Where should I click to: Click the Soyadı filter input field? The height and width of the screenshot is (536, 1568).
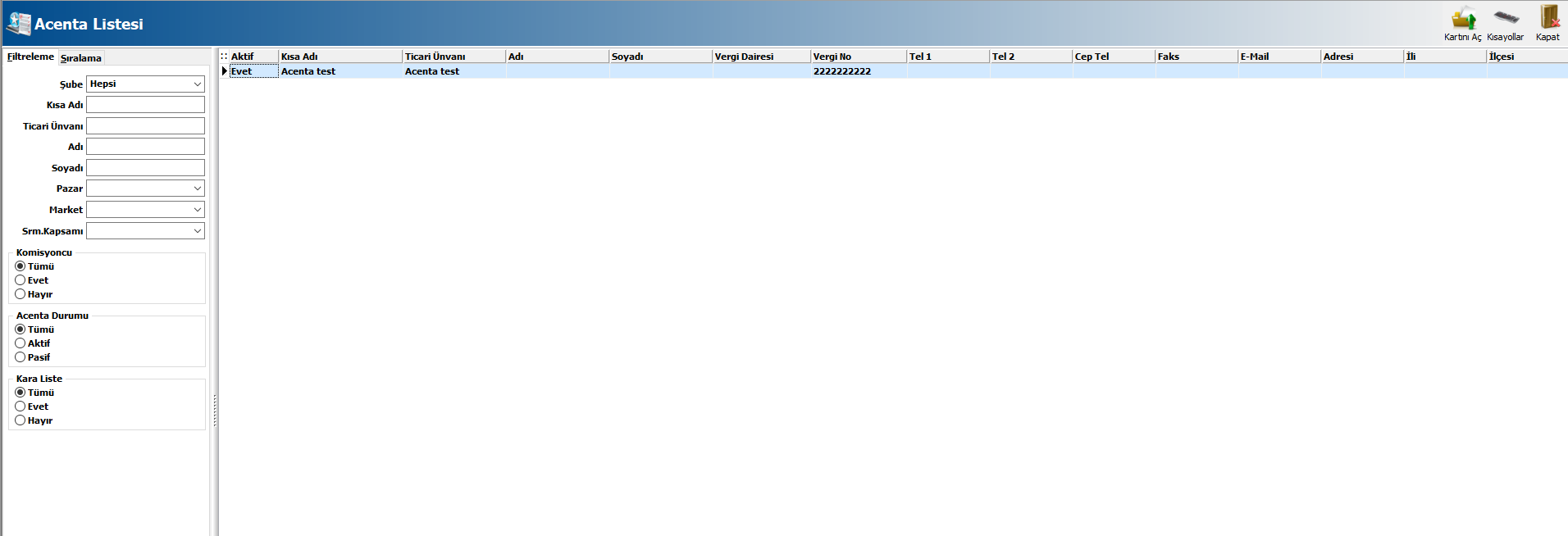[145, 168]
